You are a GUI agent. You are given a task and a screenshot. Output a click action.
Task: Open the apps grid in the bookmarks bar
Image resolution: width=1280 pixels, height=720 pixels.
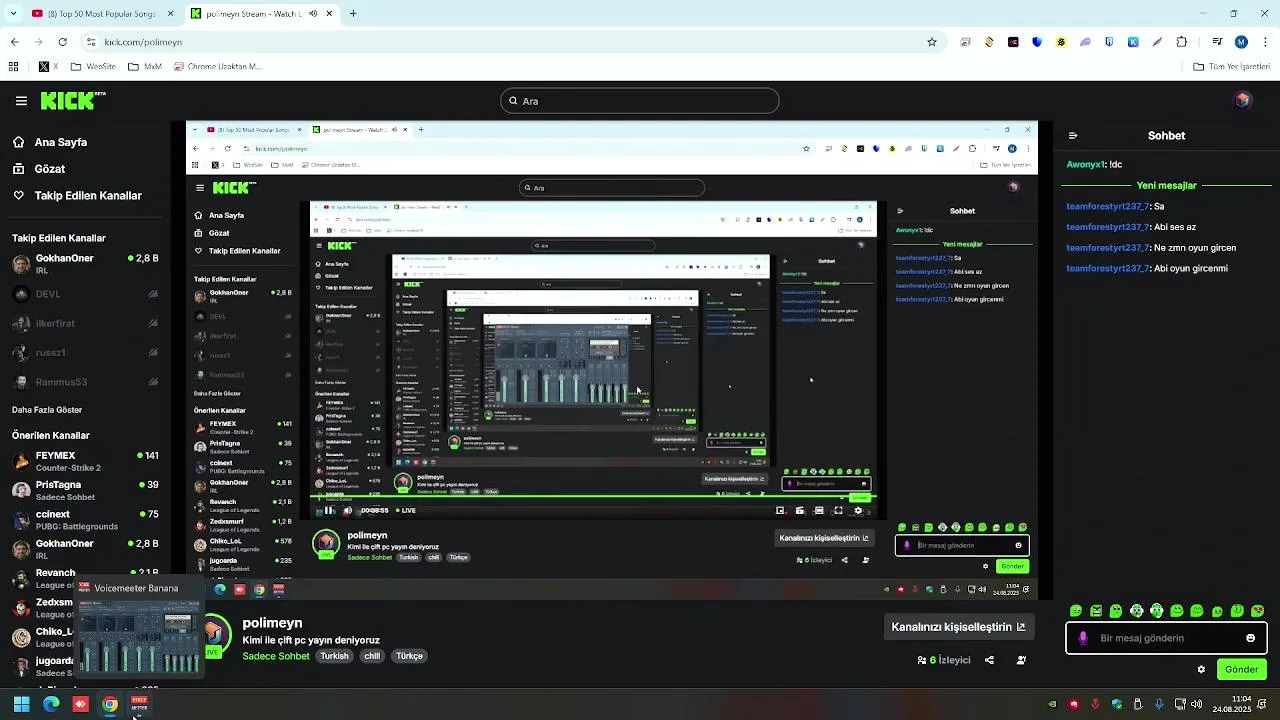pos(14,67)
